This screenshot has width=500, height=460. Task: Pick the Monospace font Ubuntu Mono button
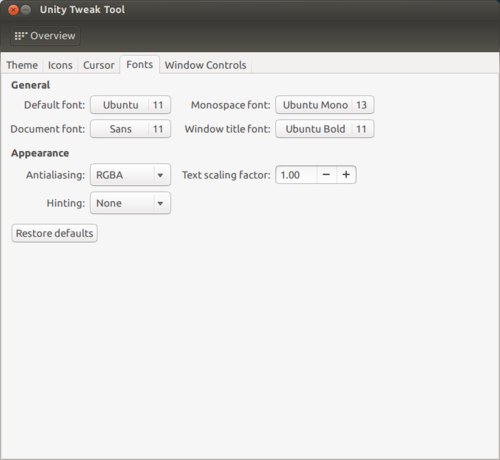(x=325, y=105)
